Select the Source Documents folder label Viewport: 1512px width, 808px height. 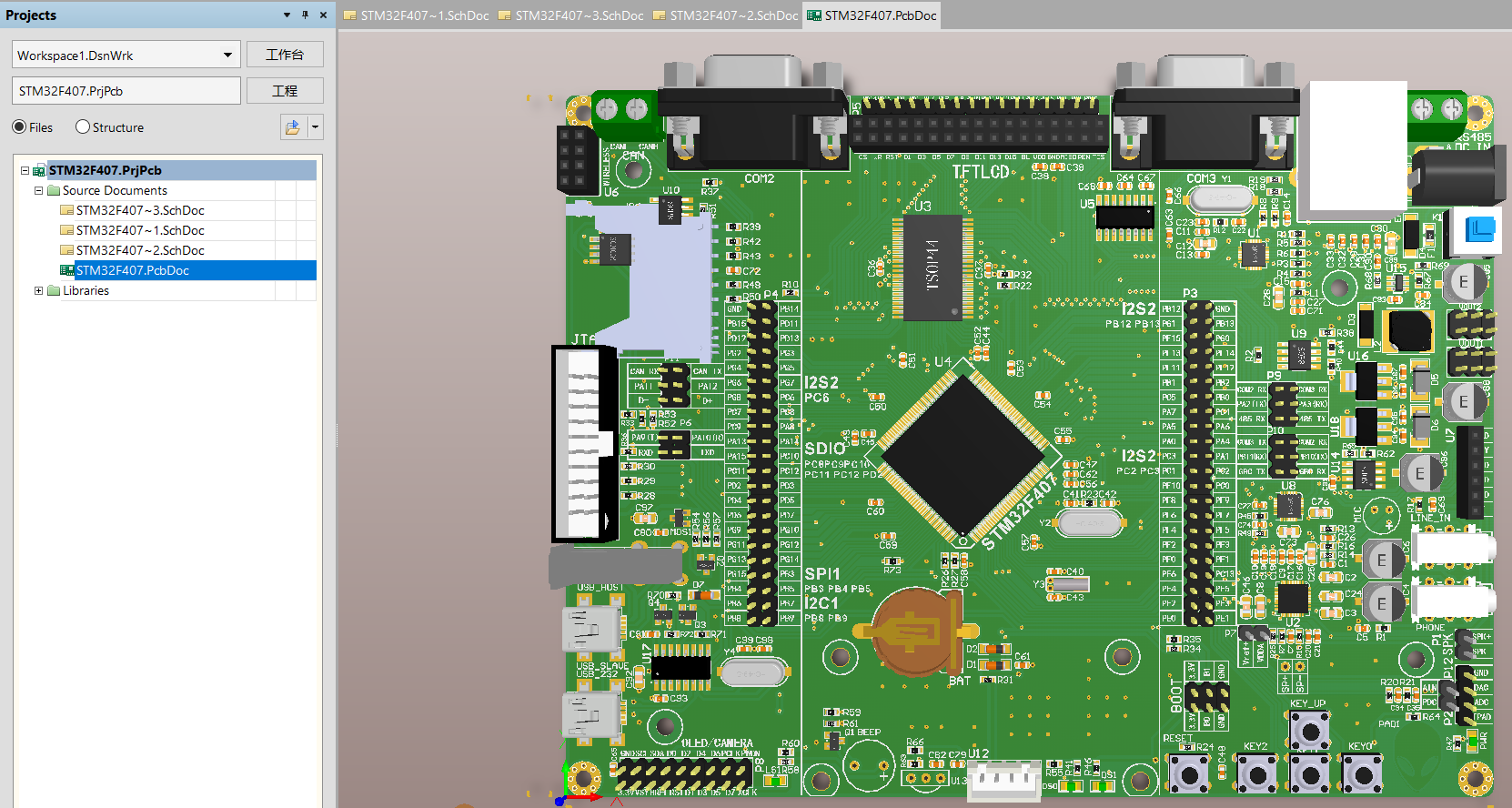coord(115,190)
